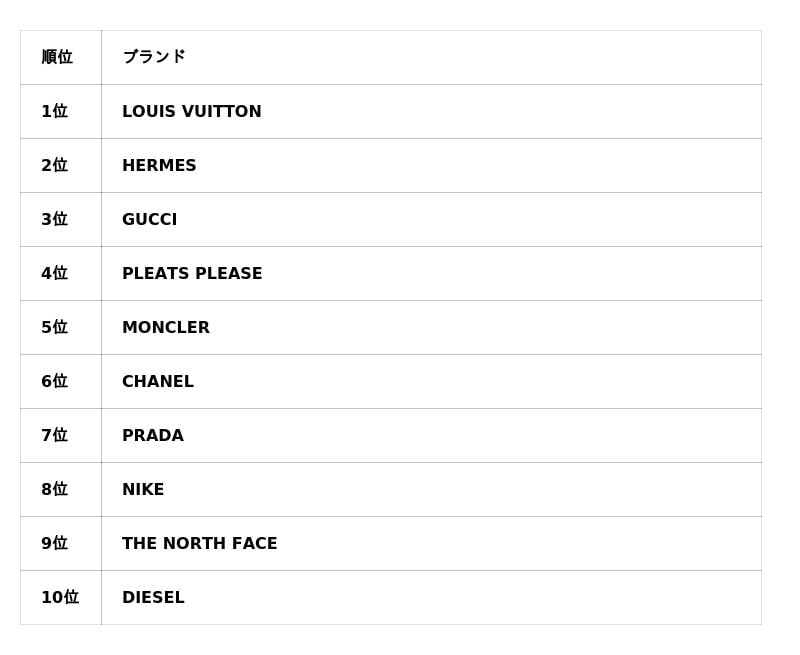Click the HERMES brand cell

coord(159,166)
